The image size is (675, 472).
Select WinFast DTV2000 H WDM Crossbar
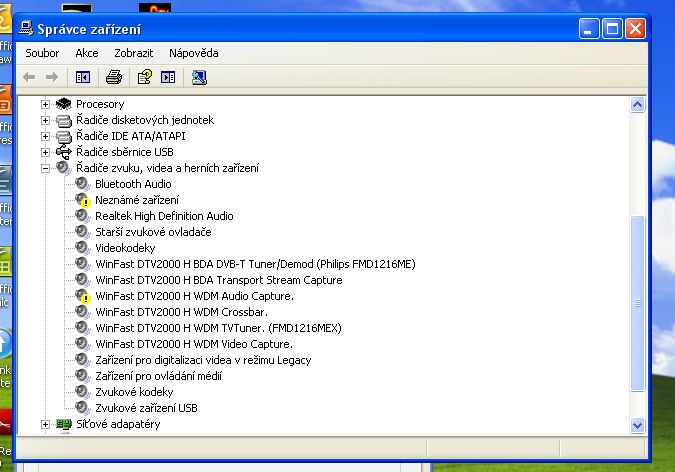pos(181,312)
